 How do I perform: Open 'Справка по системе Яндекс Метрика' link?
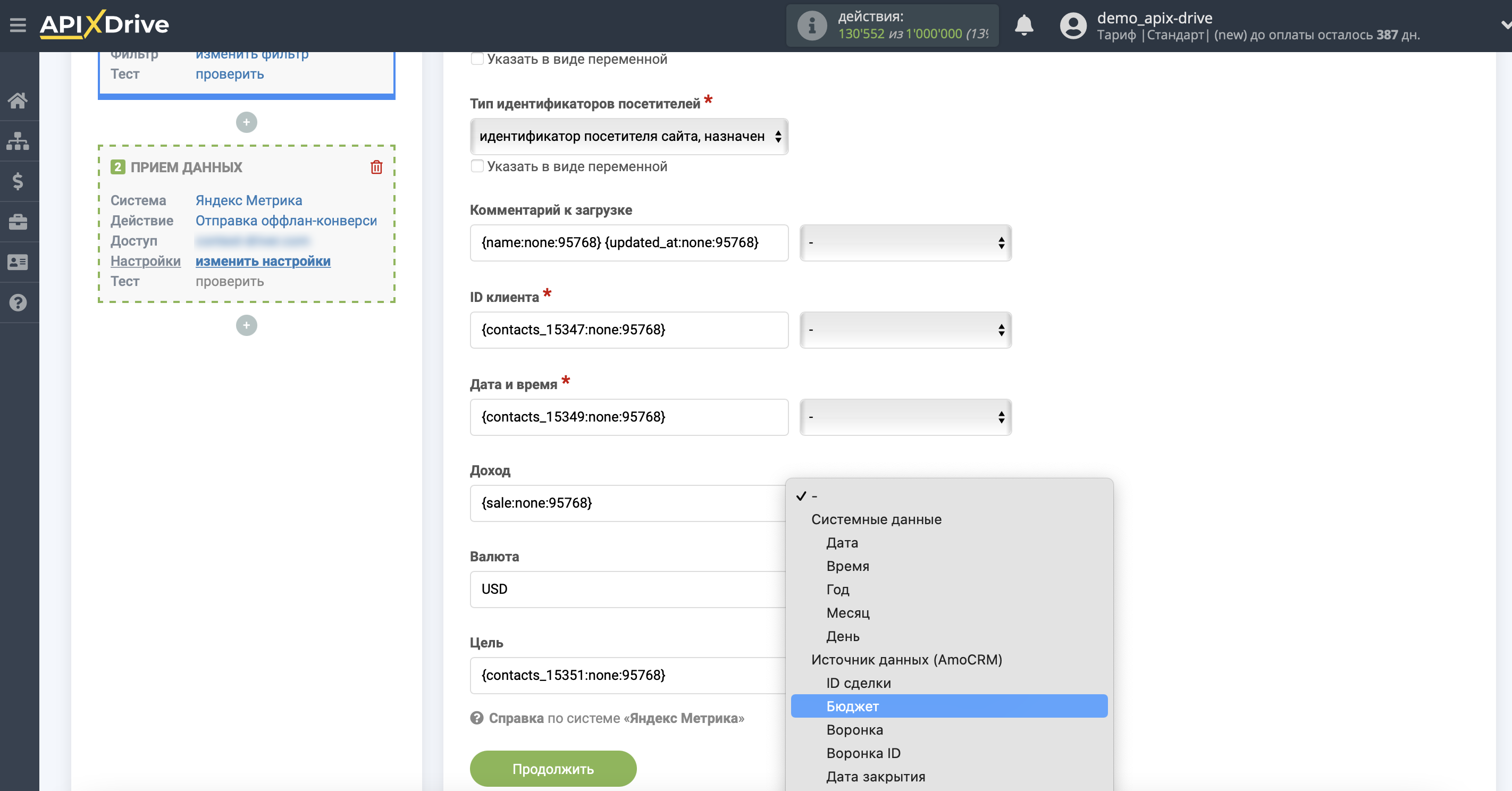coord(616,718)
